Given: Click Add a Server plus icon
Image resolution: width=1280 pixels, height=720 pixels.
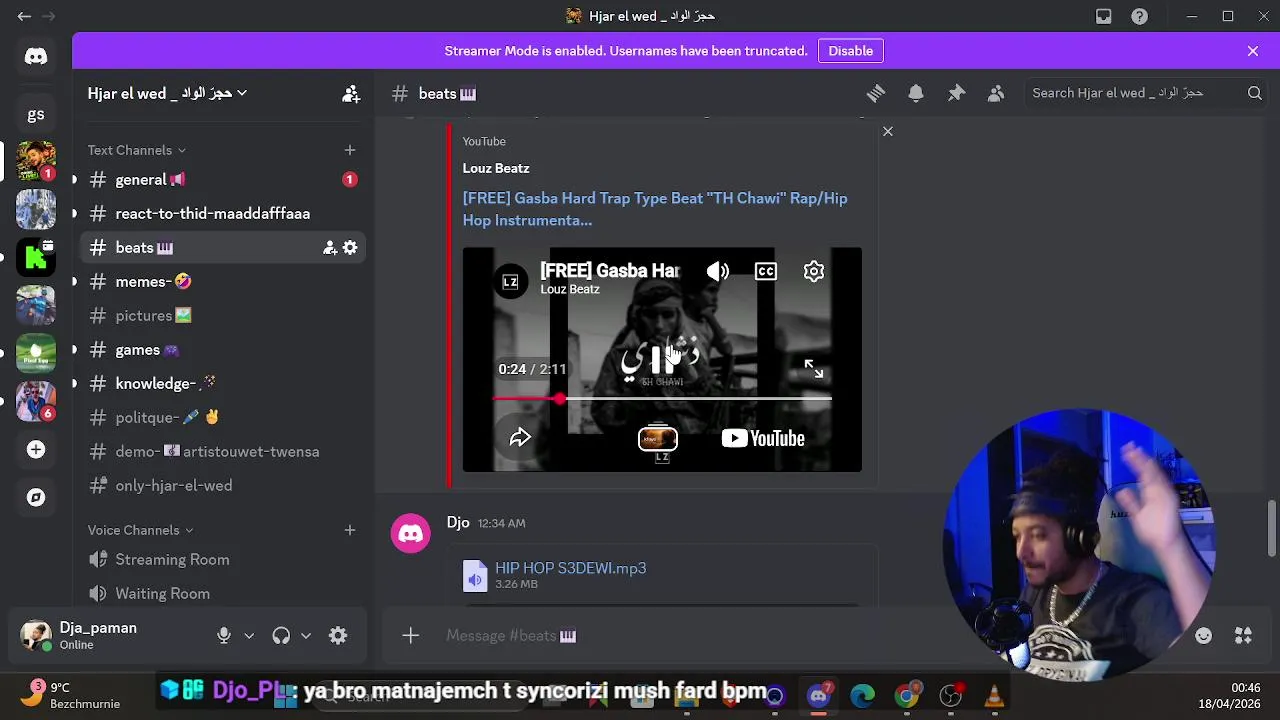Looking at the screenshot, I should pyautogui.click(x=36, y=450).
